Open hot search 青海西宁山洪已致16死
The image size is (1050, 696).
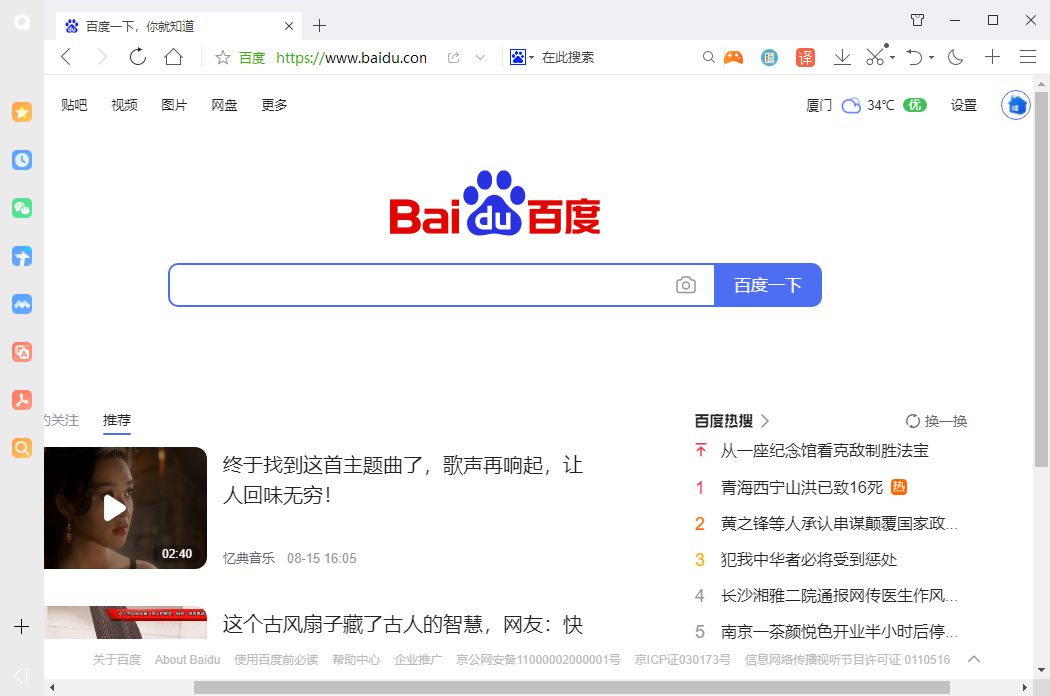(x=802, y=487)
